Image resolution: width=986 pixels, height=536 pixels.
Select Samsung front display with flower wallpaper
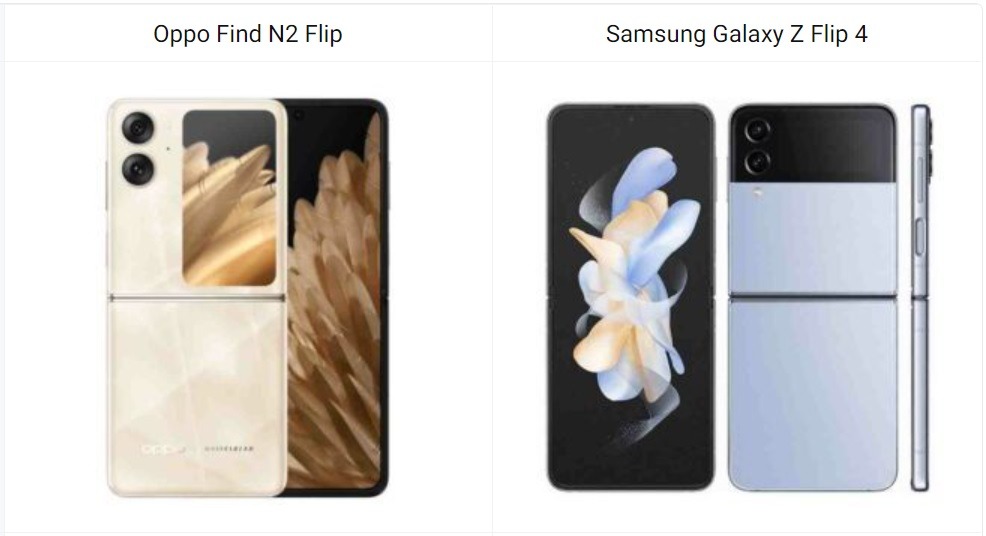click(631, 297)
